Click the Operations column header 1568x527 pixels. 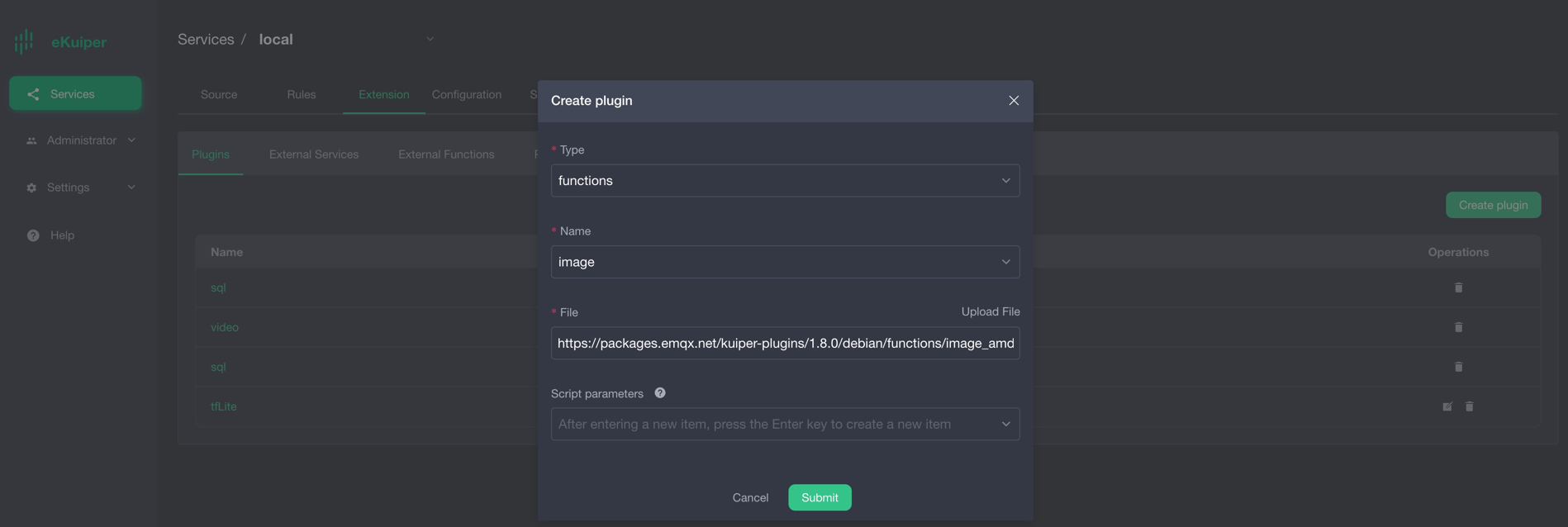pyautogui.click(x=1458, y=252)
